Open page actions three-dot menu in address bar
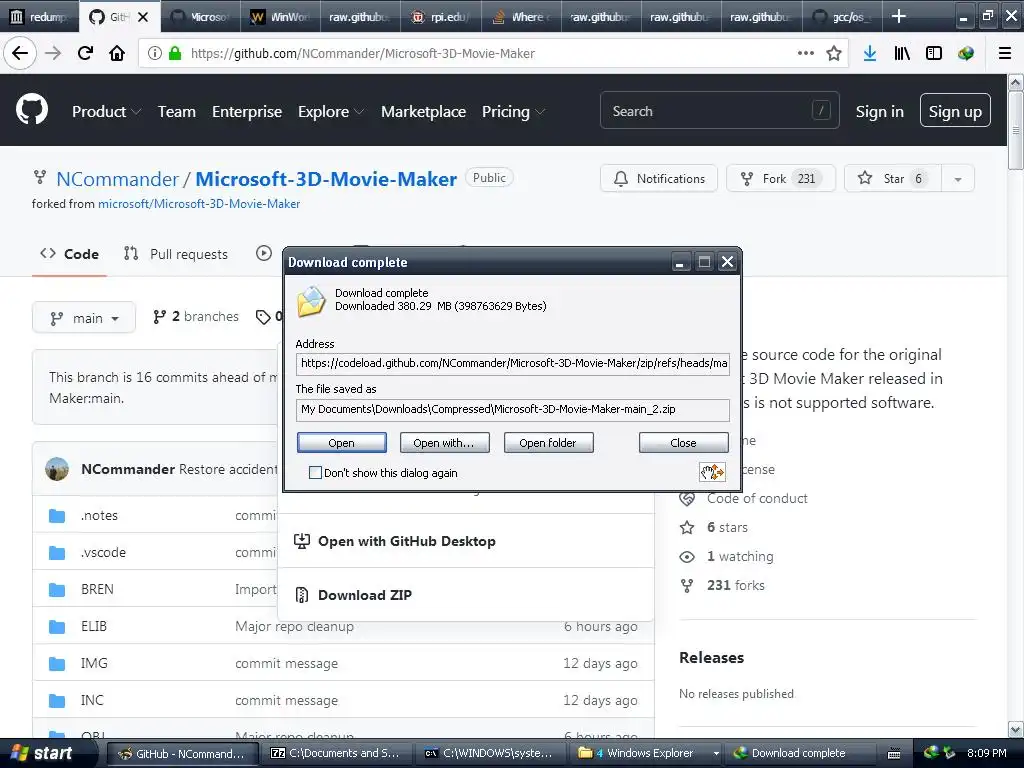The image size is (1024, 768). [x=806, y=53]
